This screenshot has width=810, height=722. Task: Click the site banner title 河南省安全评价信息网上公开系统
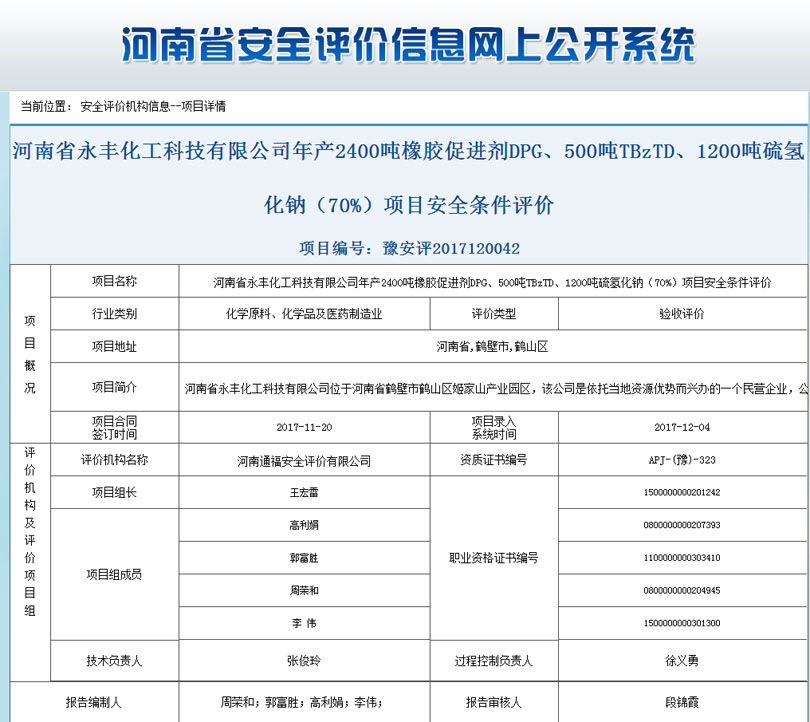coord(408,45)
